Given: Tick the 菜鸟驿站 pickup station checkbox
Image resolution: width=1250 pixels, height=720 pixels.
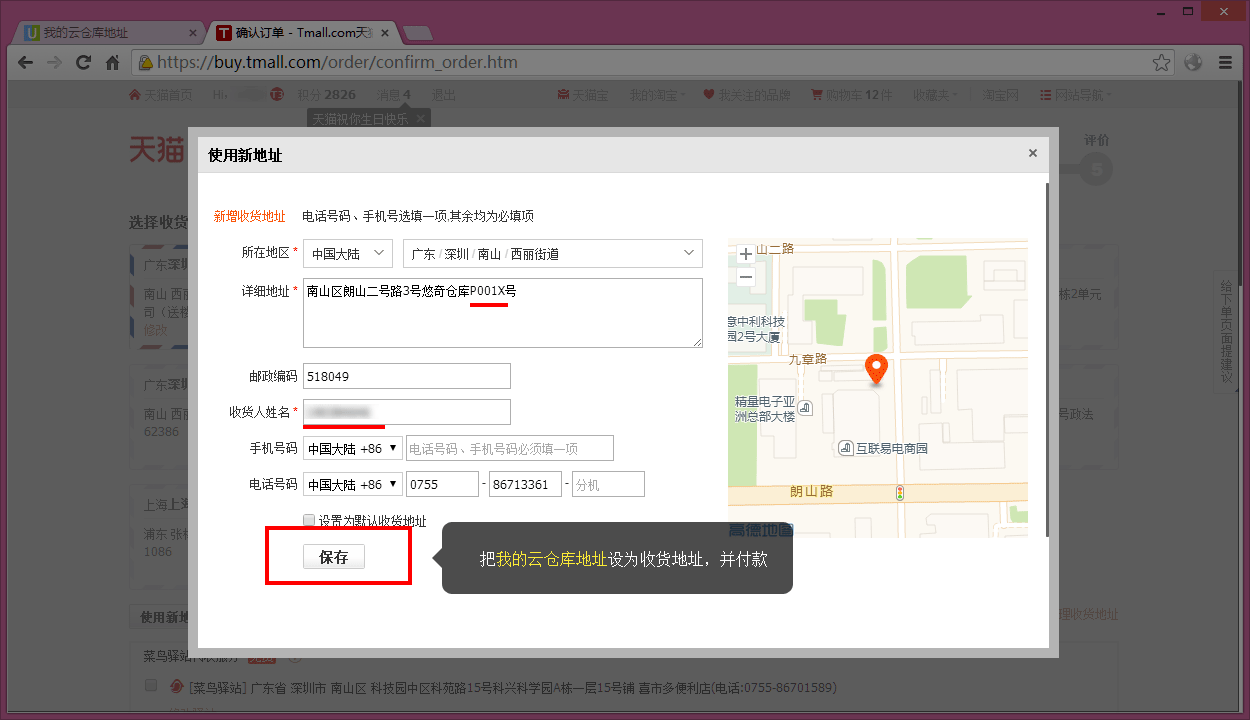Looking at the screenshot, I should click(151, 686).
